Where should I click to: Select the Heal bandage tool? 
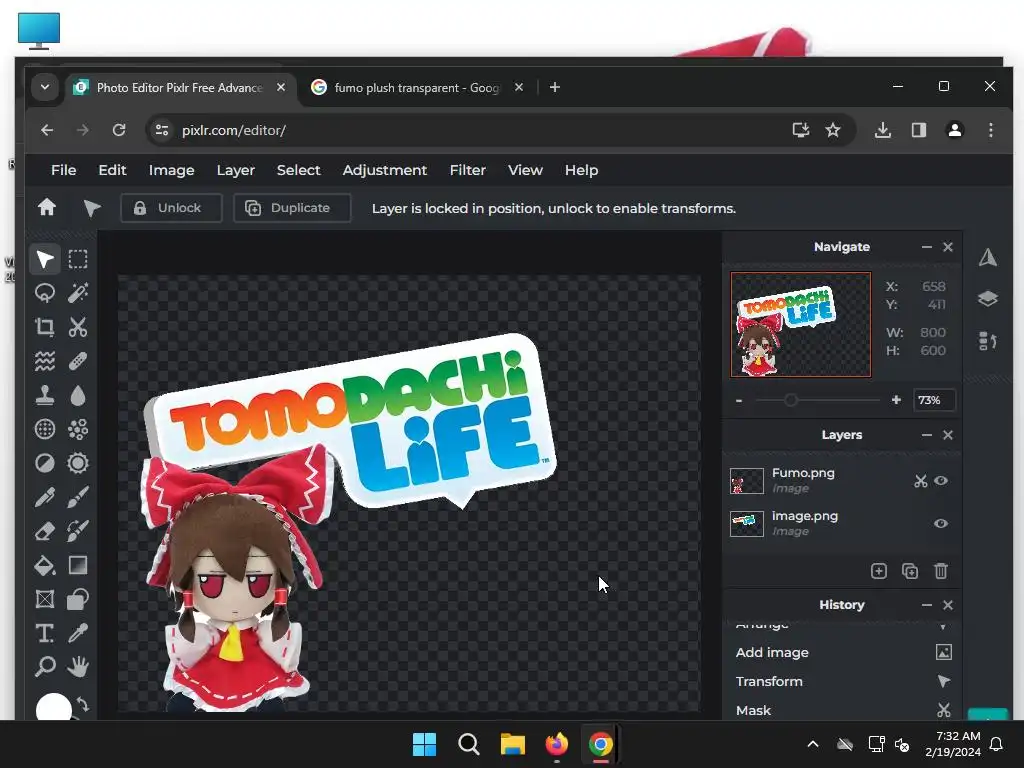[78, 361]
